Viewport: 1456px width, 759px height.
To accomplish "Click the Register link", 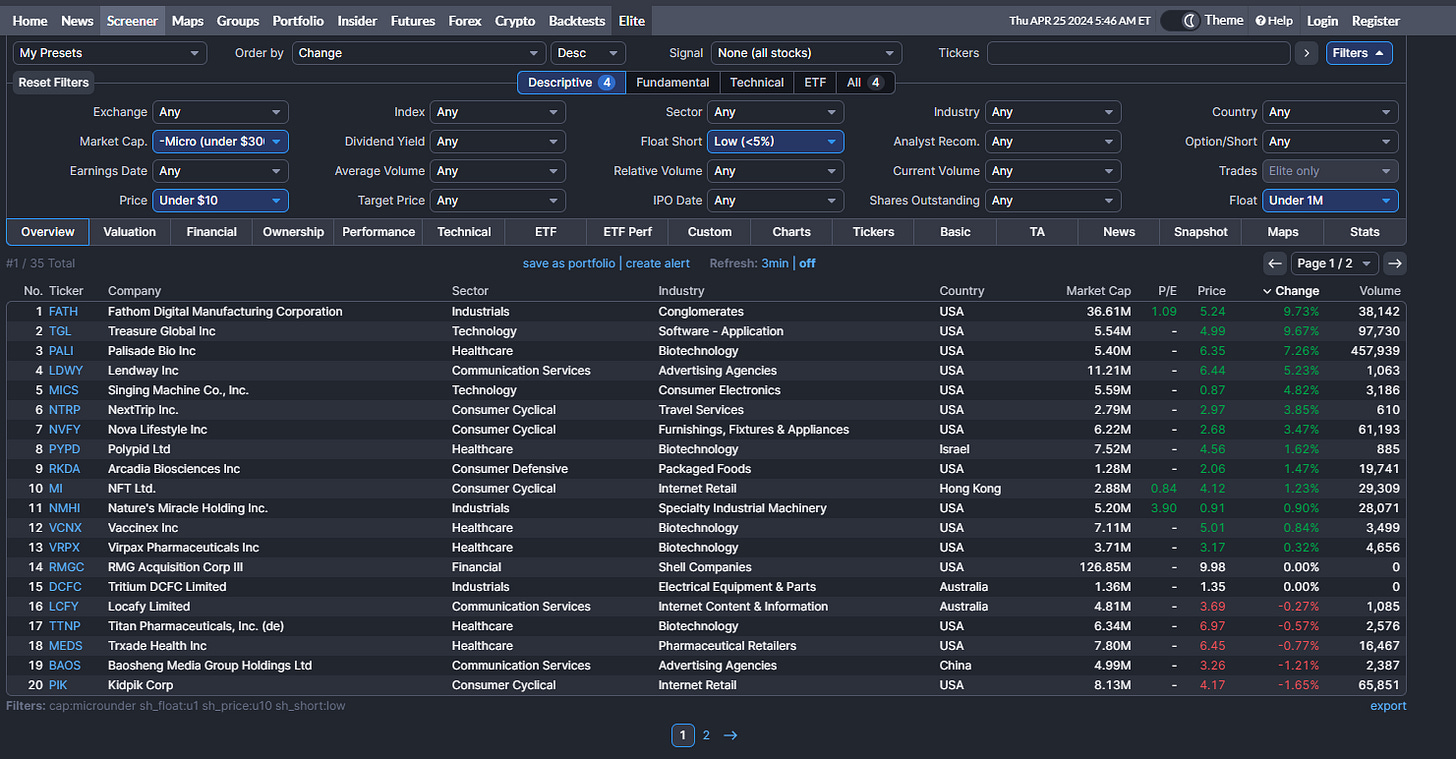I will pos(1376,21).
